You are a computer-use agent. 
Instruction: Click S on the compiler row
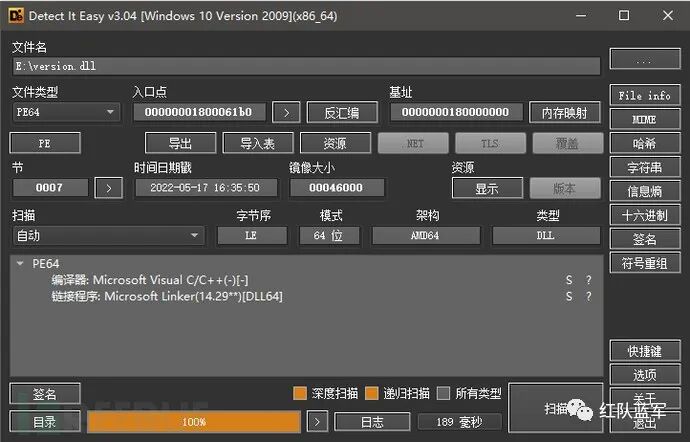(x=569, y=280)
